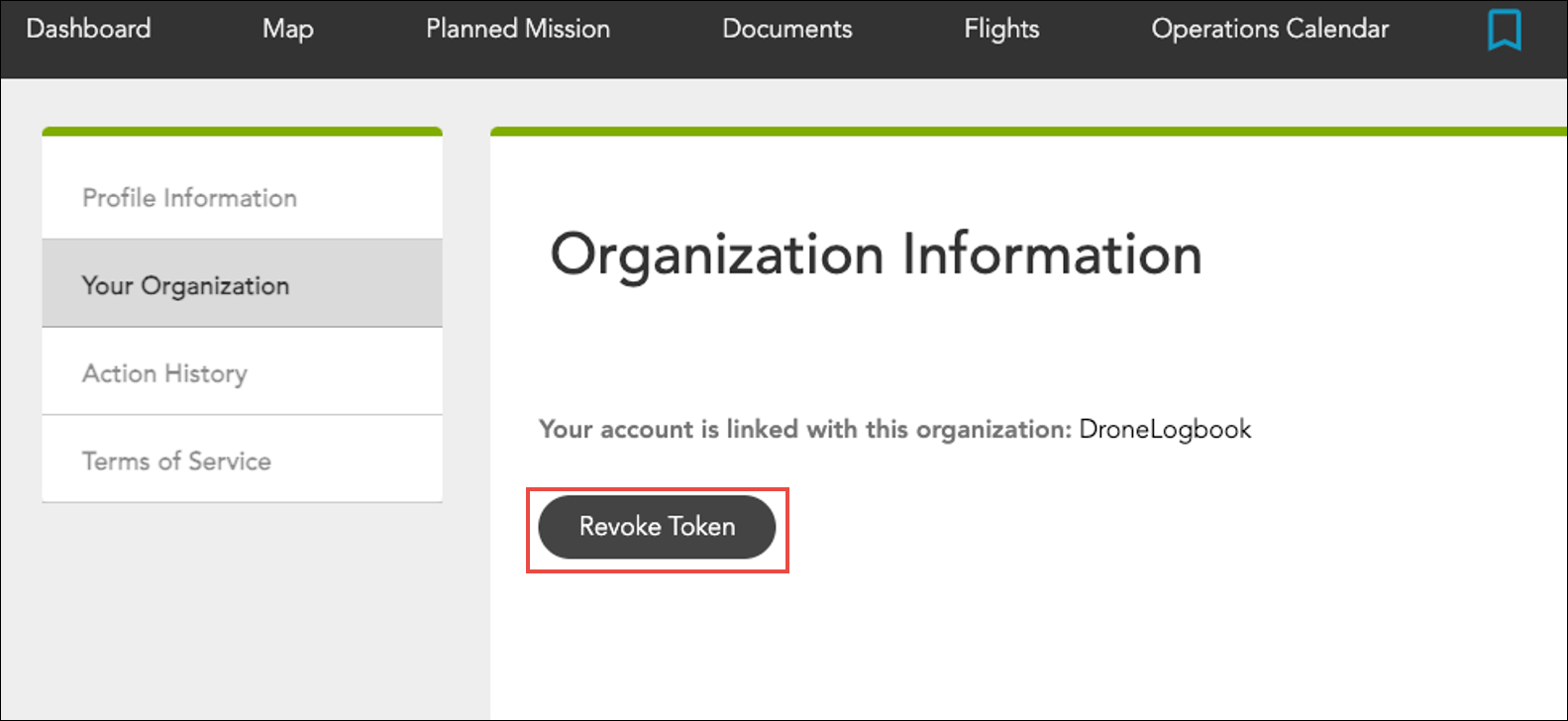Screen dimensions: 1568x721
Task: Select Profile Information in the sidebar
Action: (243, 197)
